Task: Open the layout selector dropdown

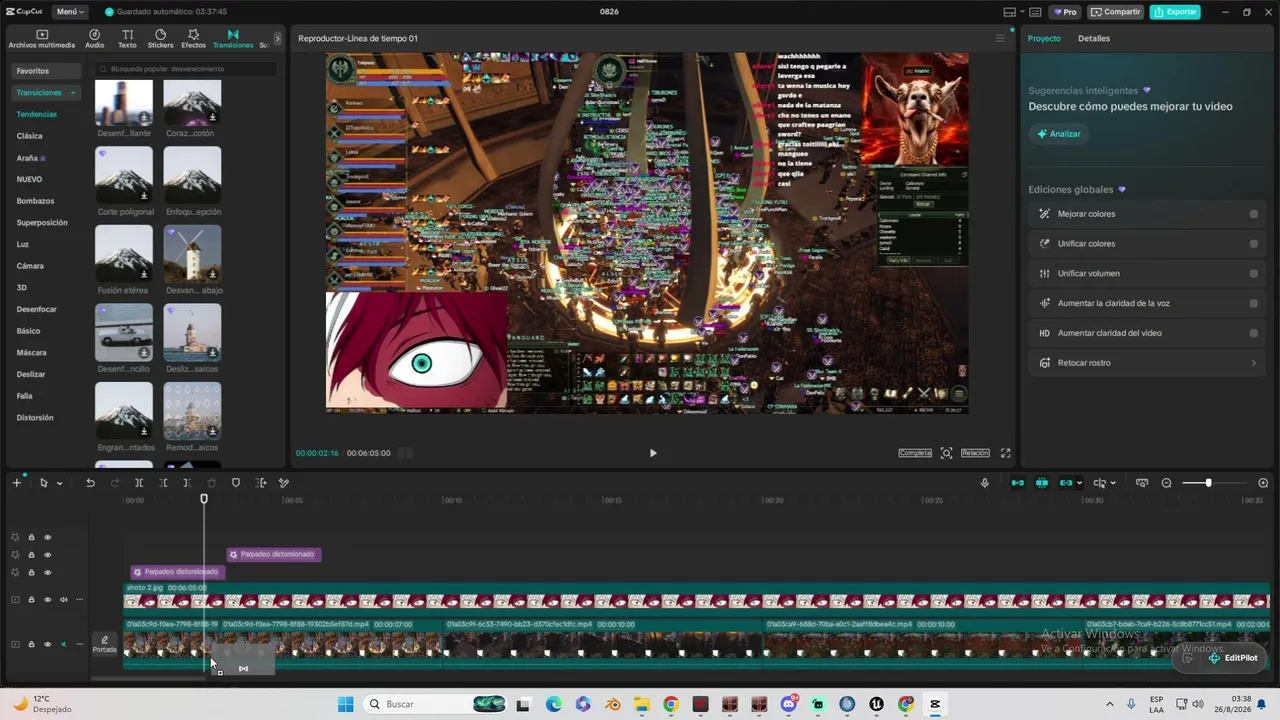Action: tap(1015, 12)
